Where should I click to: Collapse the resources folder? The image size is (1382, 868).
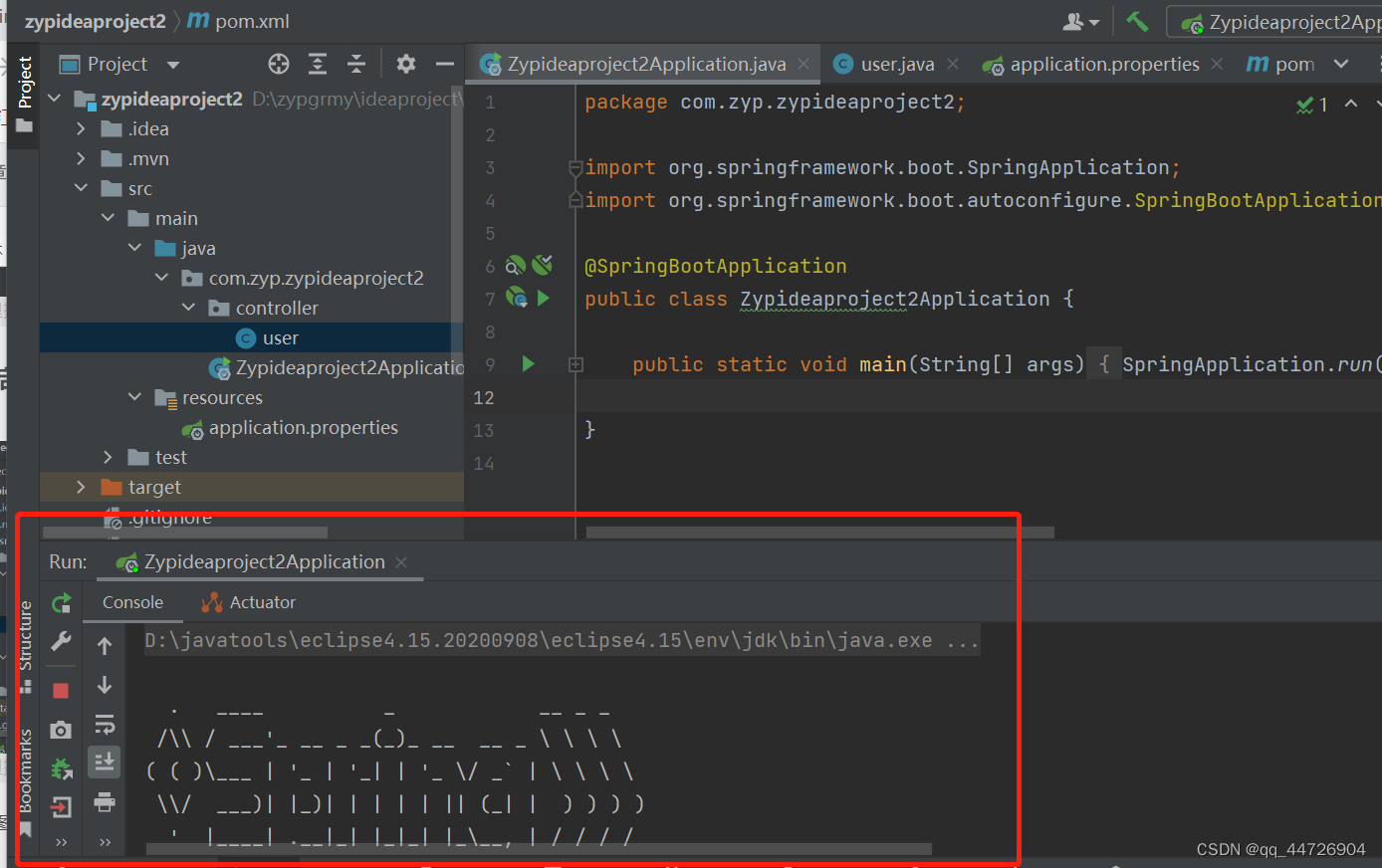click(x=134, y=397)
